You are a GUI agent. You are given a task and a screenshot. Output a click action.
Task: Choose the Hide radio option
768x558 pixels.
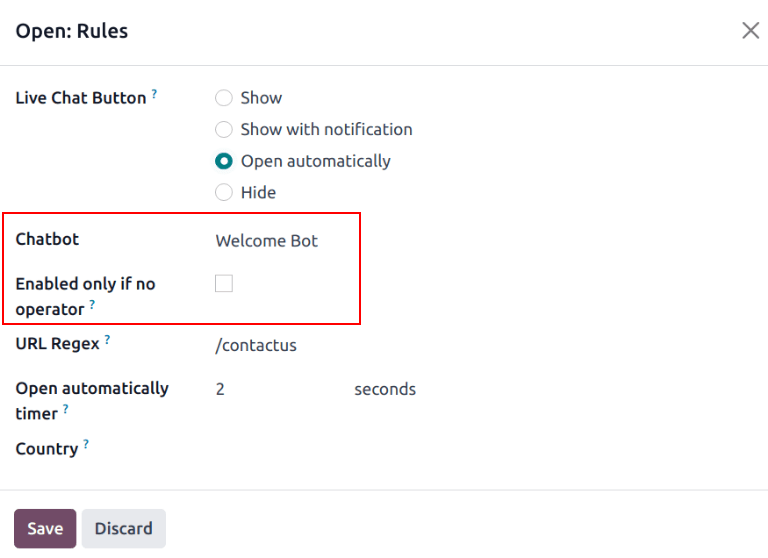pyautogui.click(x=224, y=193)
